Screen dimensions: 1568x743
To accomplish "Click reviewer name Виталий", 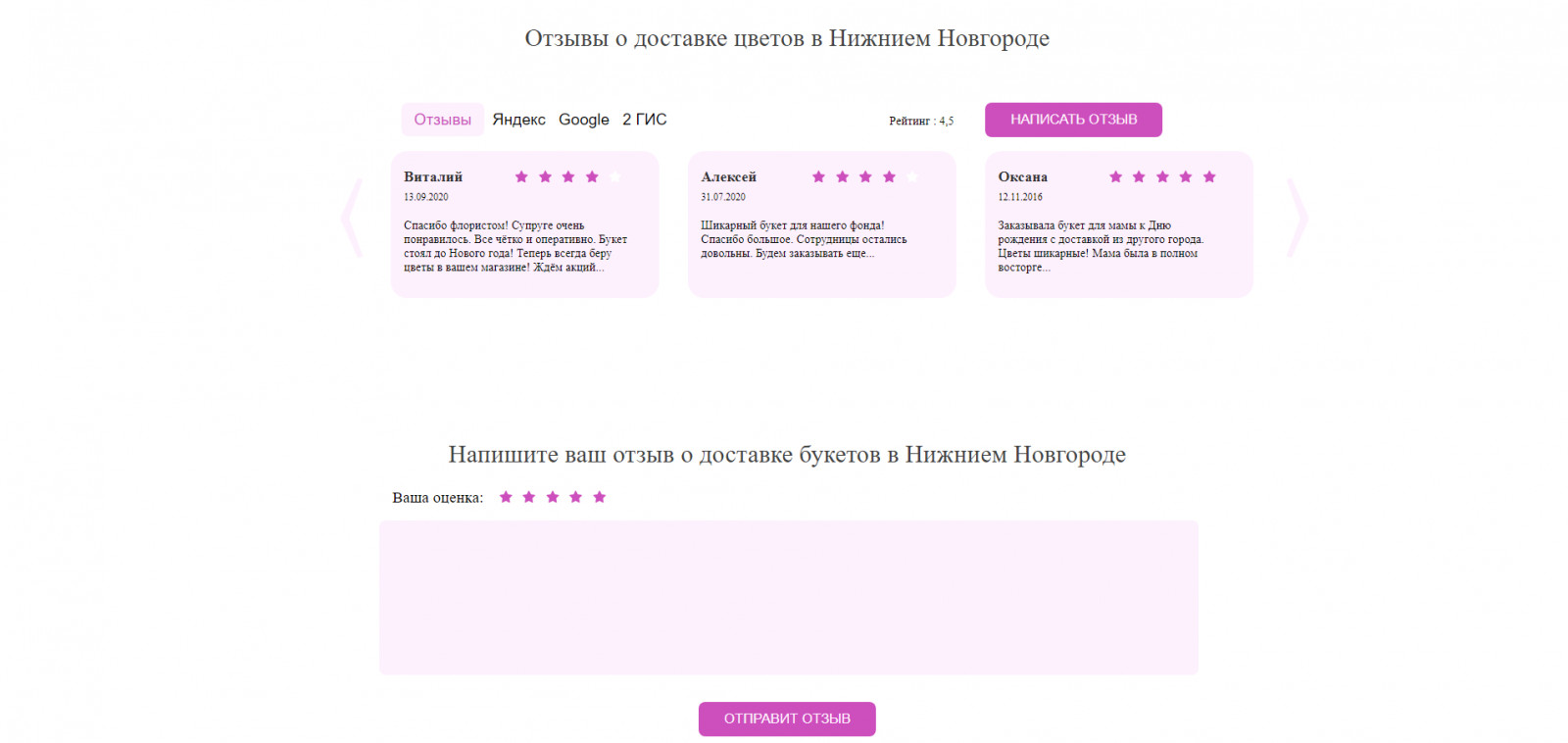I will [x=433, y=177].
